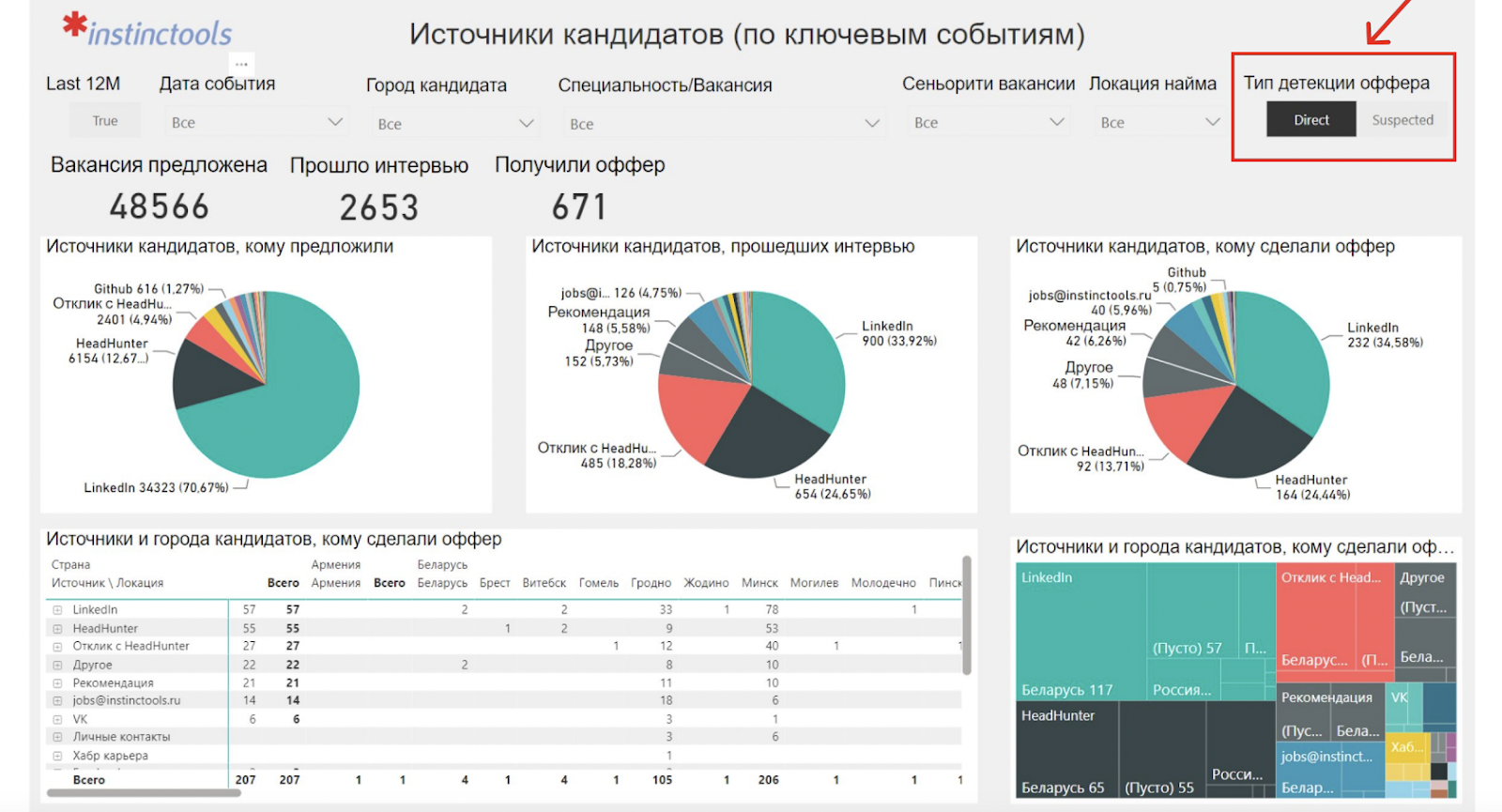
Task: Click the 671 Получили оффер card
Action: [579, 207]
